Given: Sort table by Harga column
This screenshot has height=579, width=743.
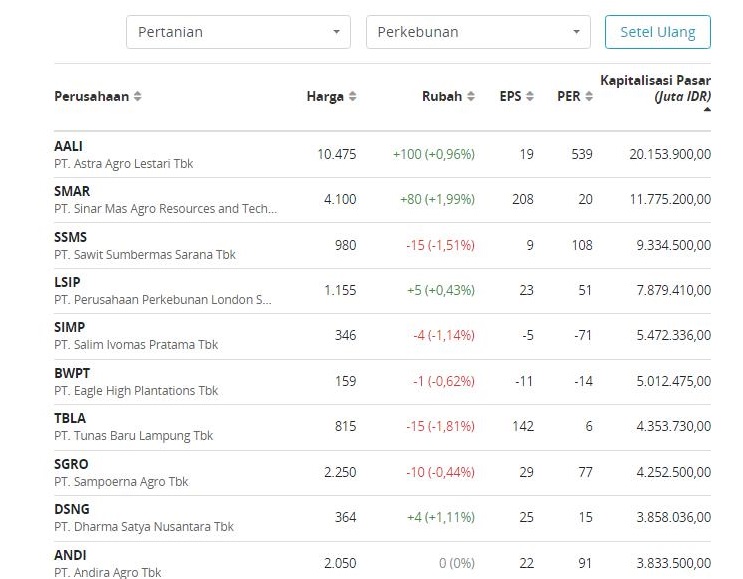Looking at the screenshot, I should (x=331, y=96).
